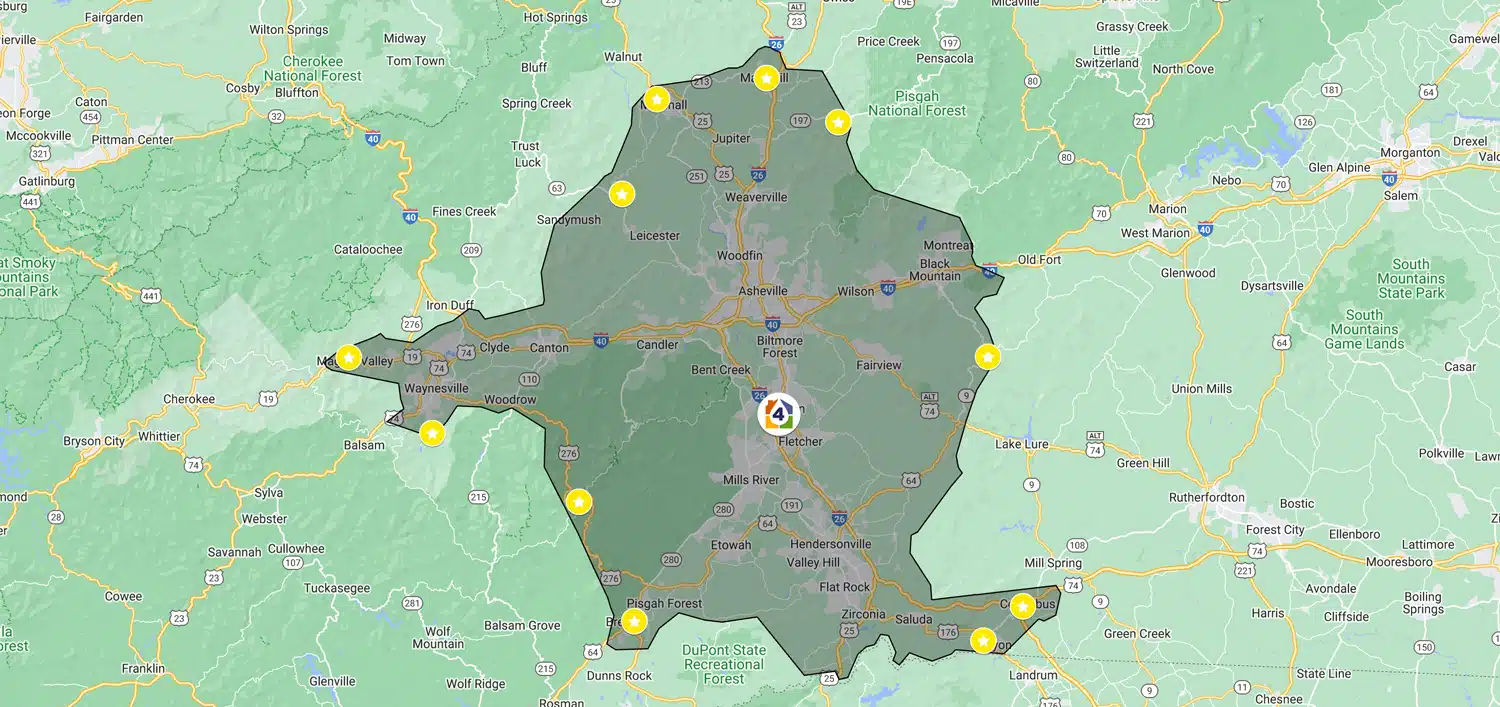Click the star marker near Balsam
Image resolution: width=1500 pixels, height=707 pixels.
(432, 434)
